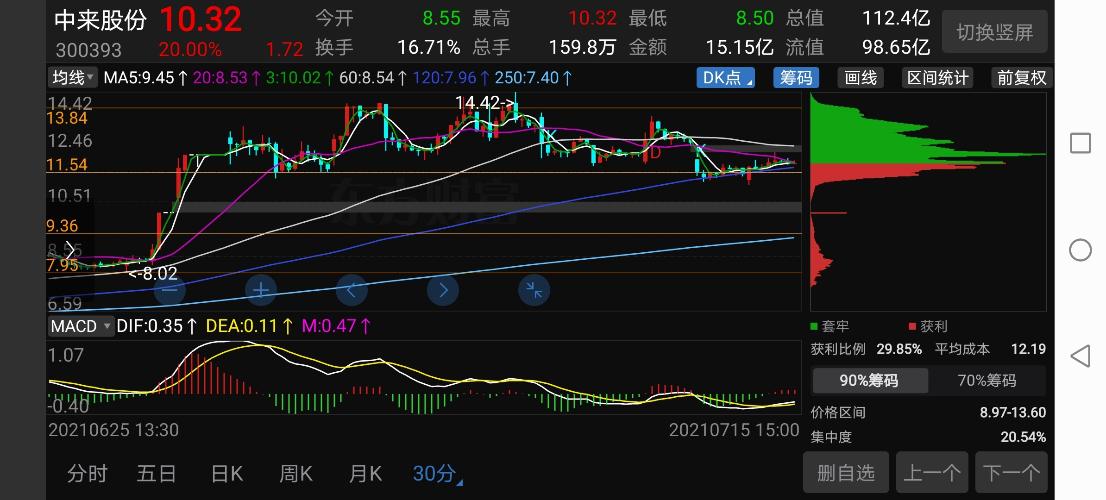Tap 切换竖屏 to switch portrait
This screenshot has width=1106, height=500.
click(x=995, y=32)
